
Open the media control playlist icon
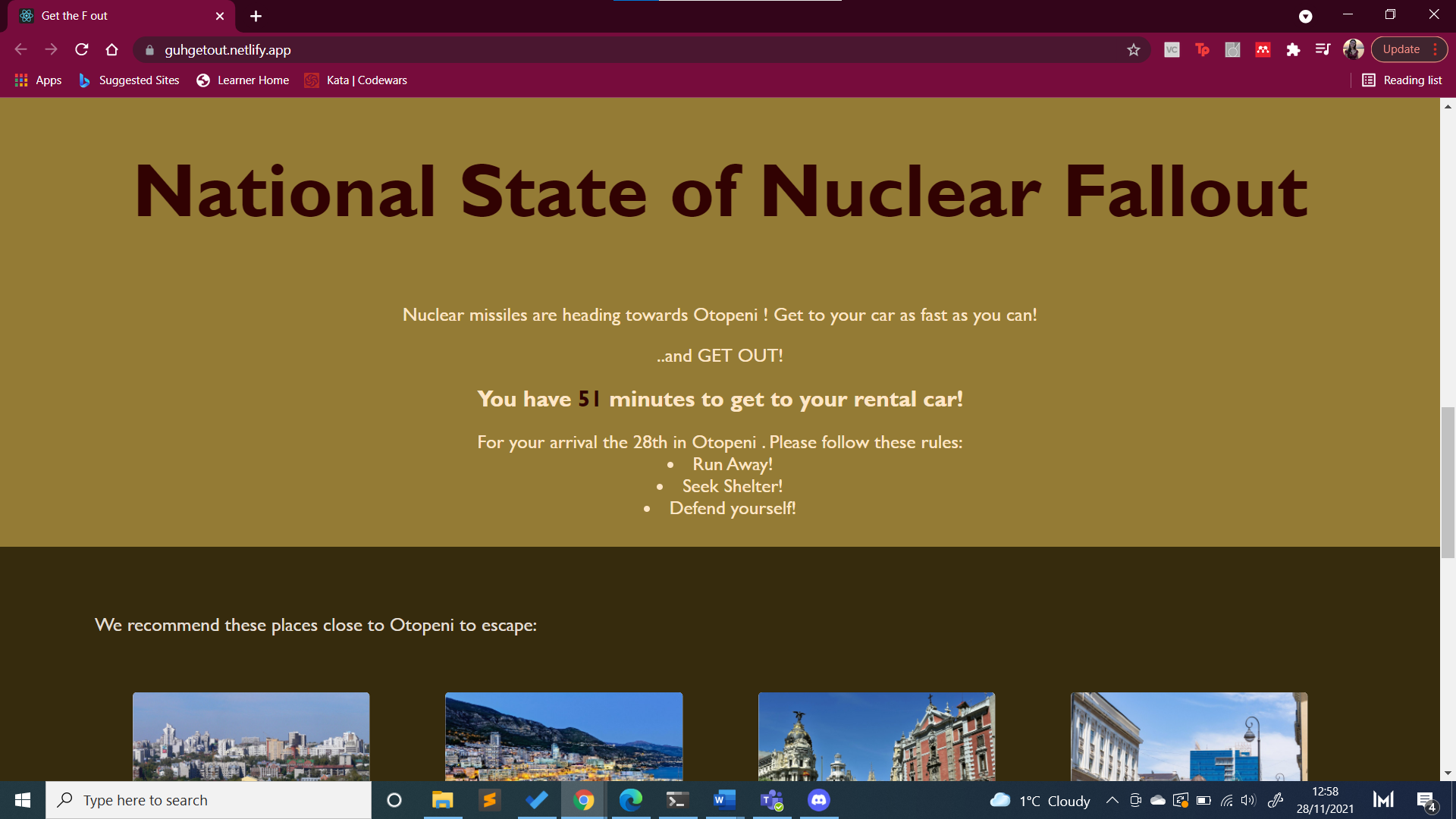[1323, 50]
